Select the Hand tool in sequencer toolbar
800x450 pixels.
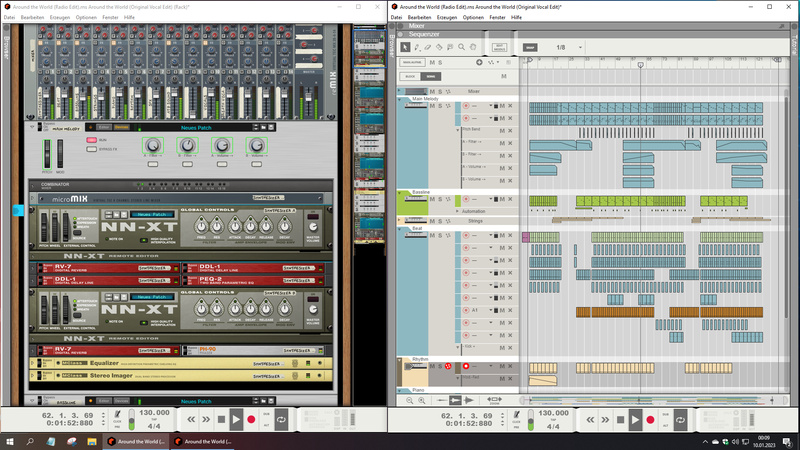click(x=473, y=47)
